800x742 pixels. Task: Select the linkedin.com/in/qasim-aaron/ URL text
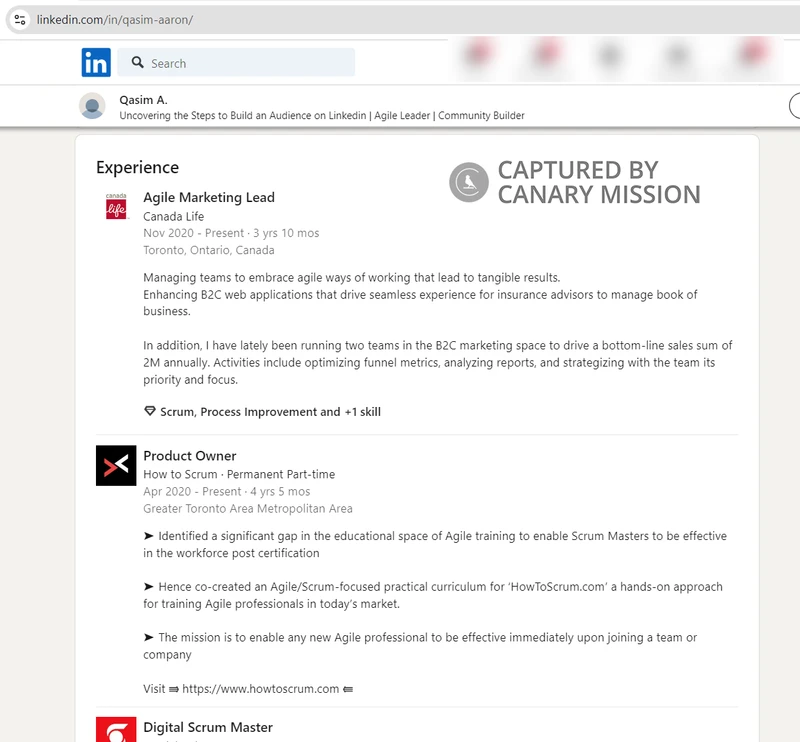coord(115,20)
